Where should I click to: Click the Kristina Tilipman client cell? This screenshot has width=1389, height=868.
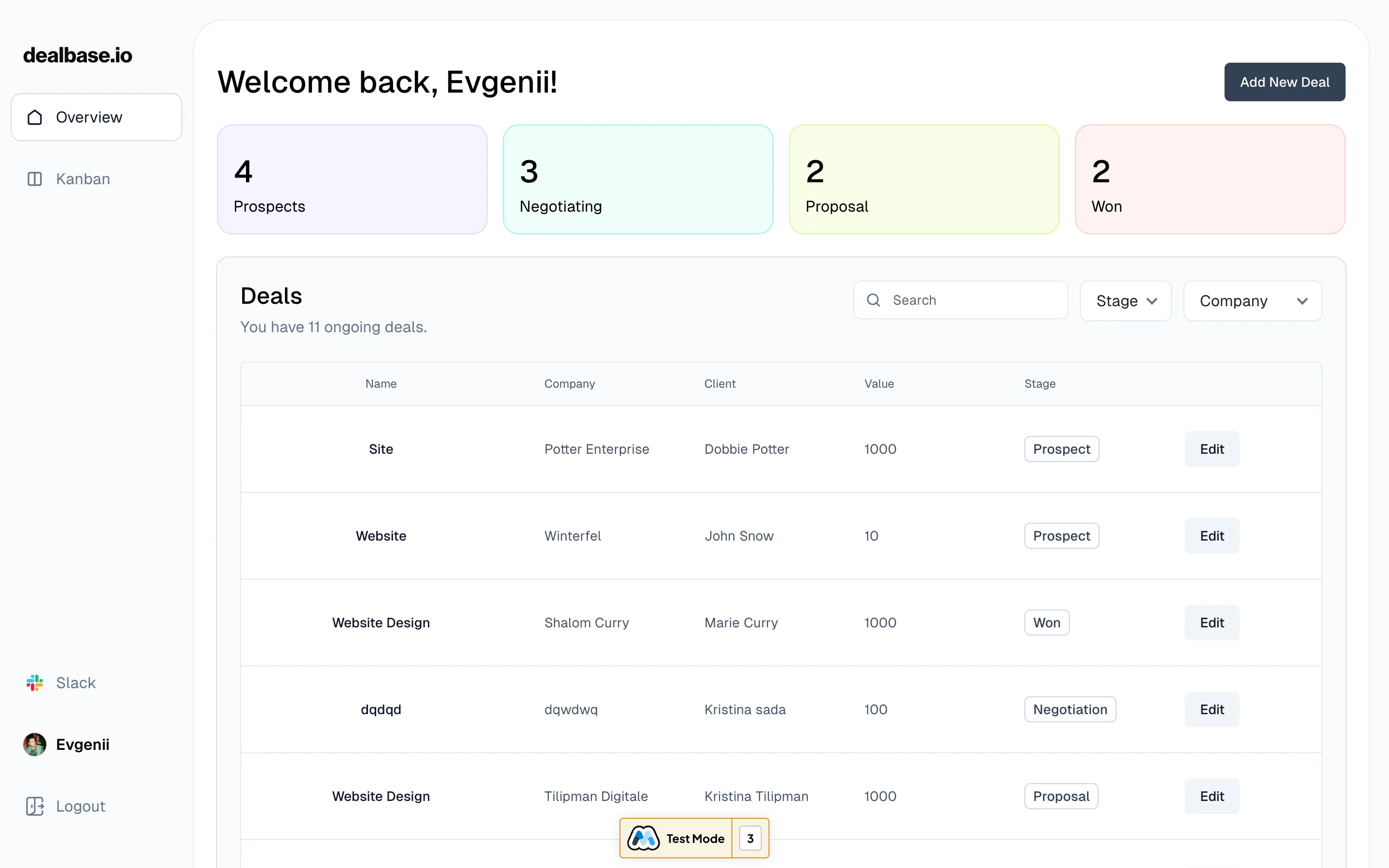[x=756, y=796]
